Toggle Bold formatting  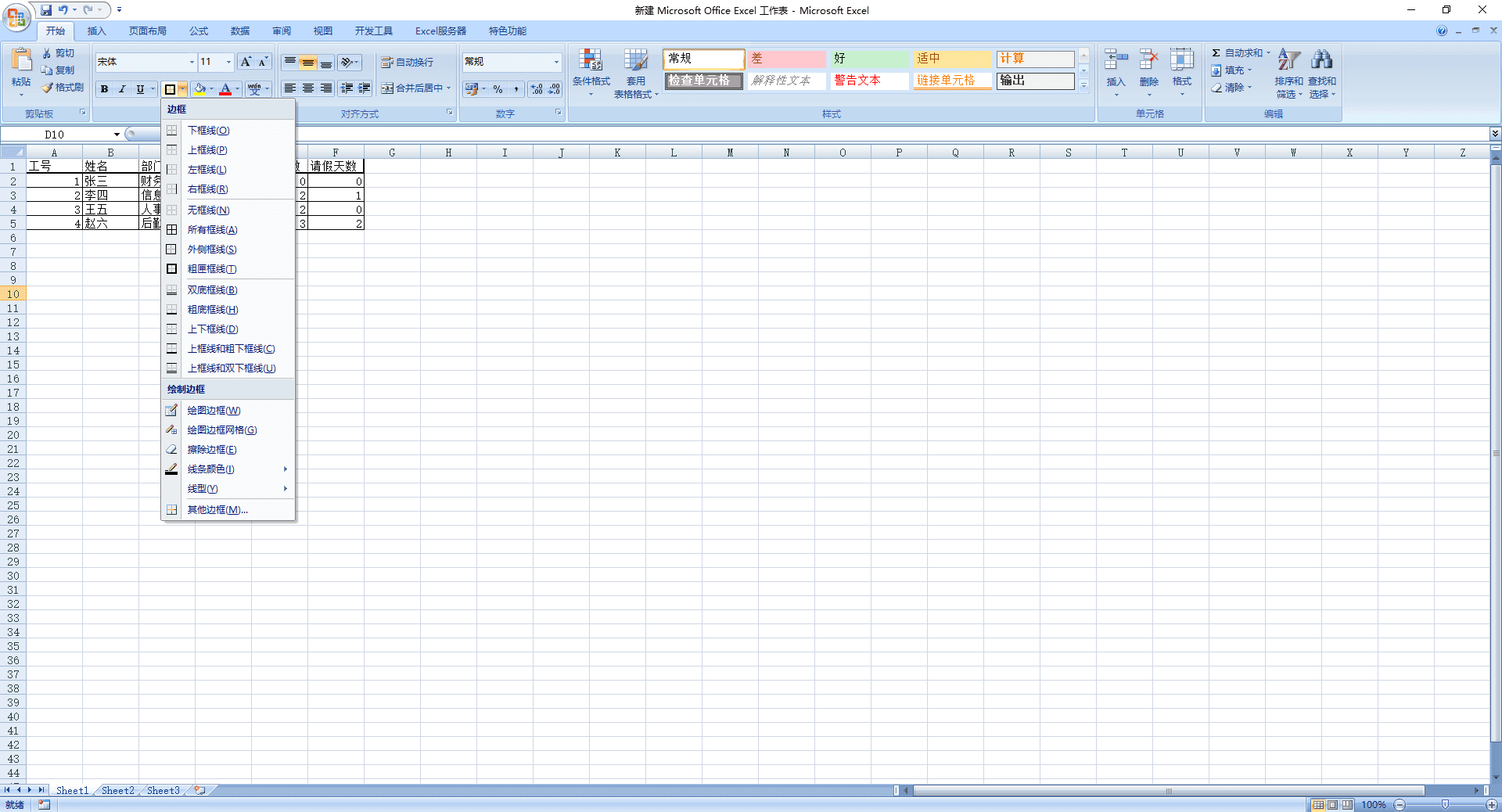point(104,89)
